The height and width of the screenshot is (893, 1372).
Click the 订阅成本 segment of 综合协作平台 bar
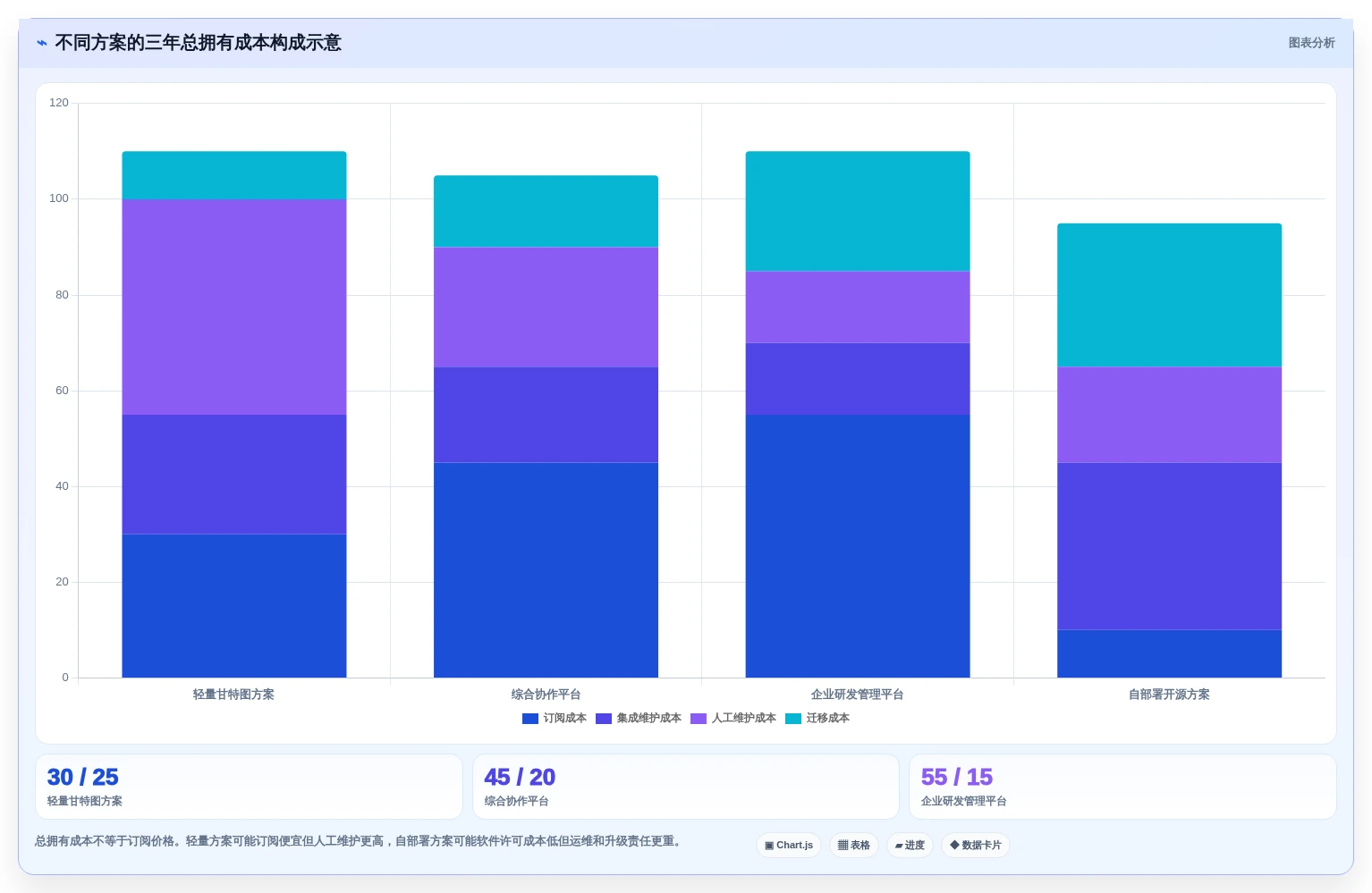click(x=546, y=570)
